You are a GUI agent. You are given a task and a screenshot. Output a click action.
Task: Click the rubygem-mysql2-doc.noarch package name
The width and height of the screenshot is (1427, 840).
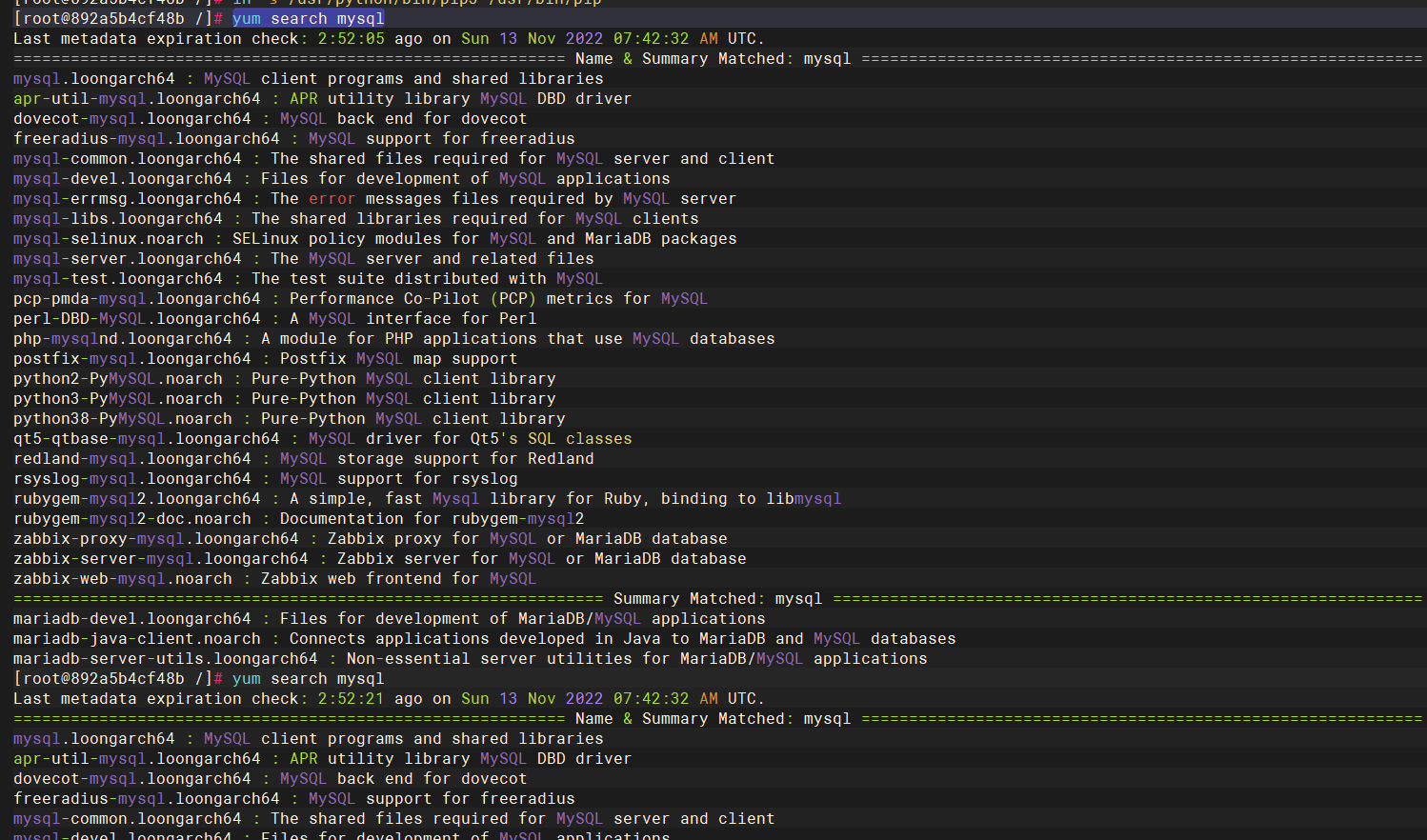point(132,518)
